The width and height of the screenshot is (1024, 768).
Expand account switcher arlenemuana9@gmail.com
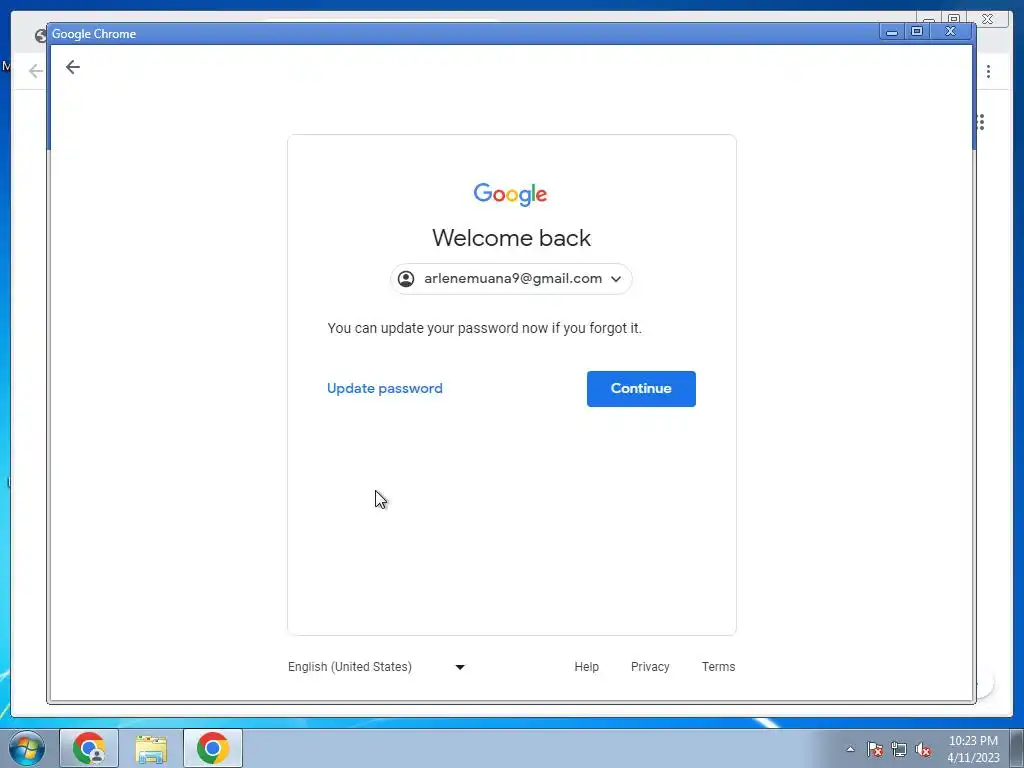(511, 279)
